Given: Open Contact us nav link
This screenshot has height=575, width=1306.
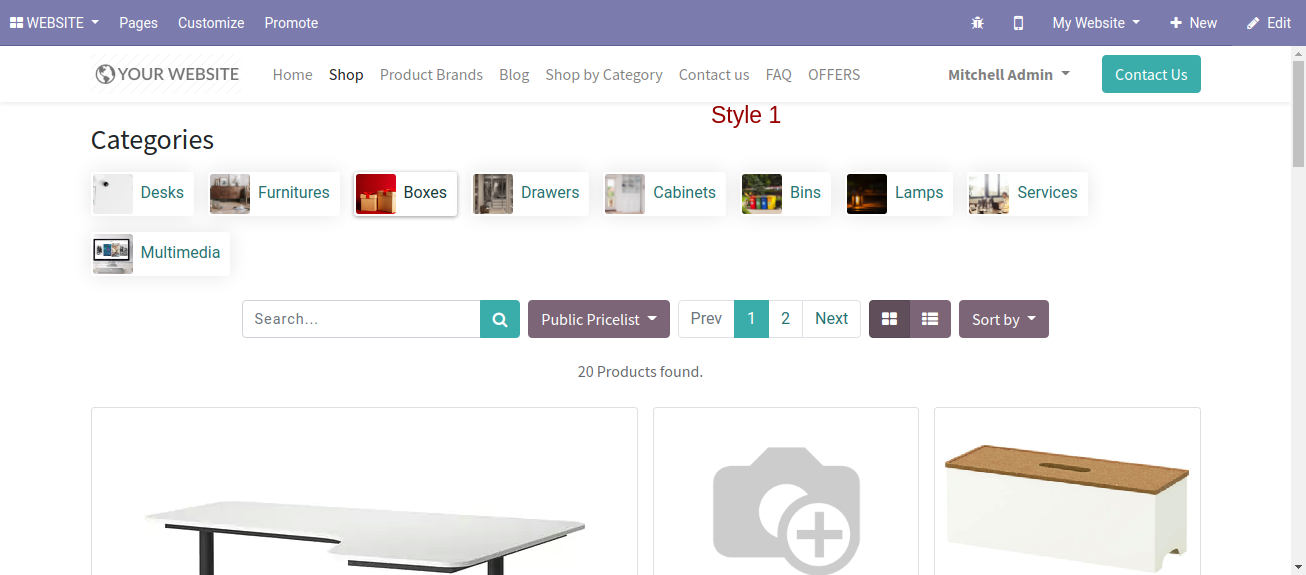Looking at the screenshot, I should [x=714, y=74].
